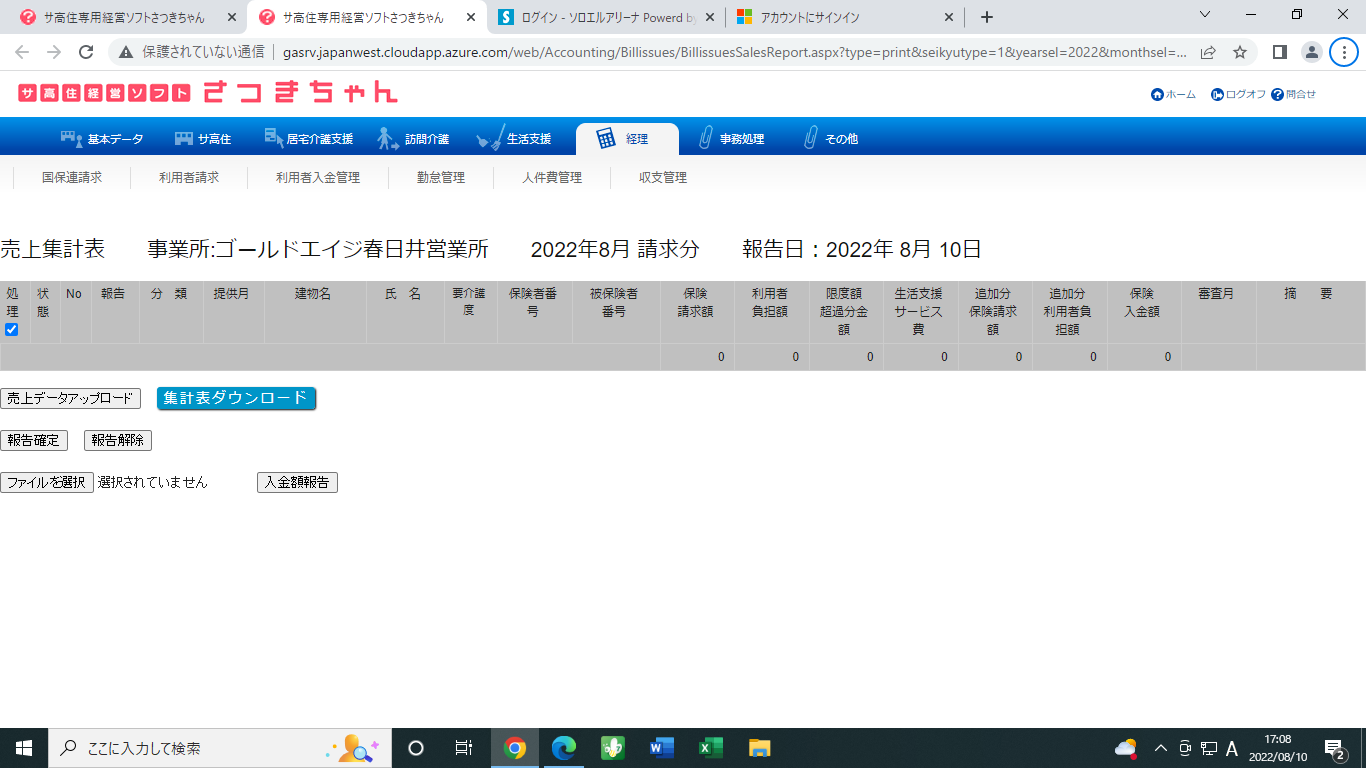Select the 訪問介護 walking person icon
The height and width of the screenshot is (768, 1366).
pyautogui.click(x=388, y=139)
